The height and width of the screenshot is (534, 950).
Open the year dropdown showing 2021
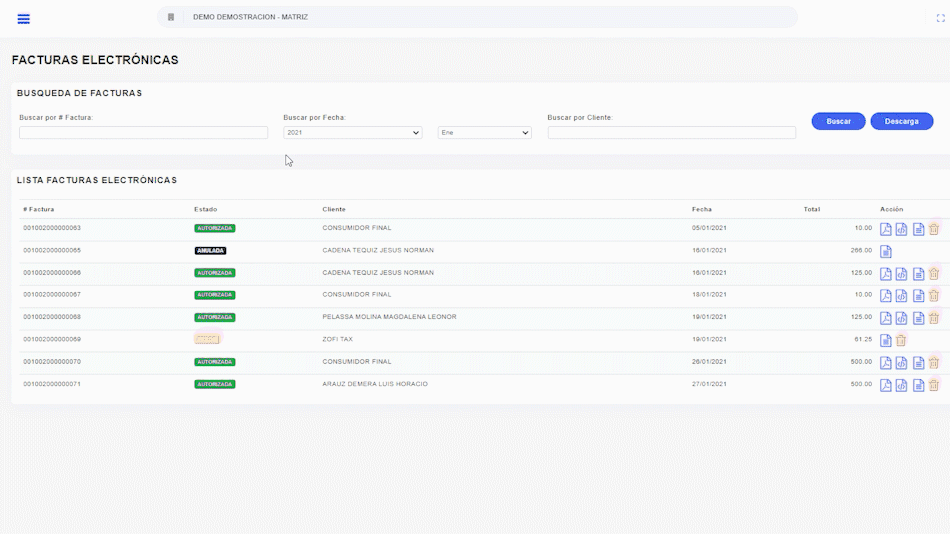click(352, 132)
